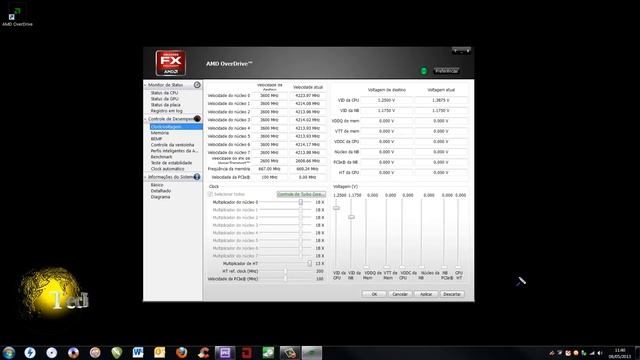Viewport: 640px width, 360px height.
Task: Open Premiere Pro from the taskbar
Action: click(x=225, y=353)
